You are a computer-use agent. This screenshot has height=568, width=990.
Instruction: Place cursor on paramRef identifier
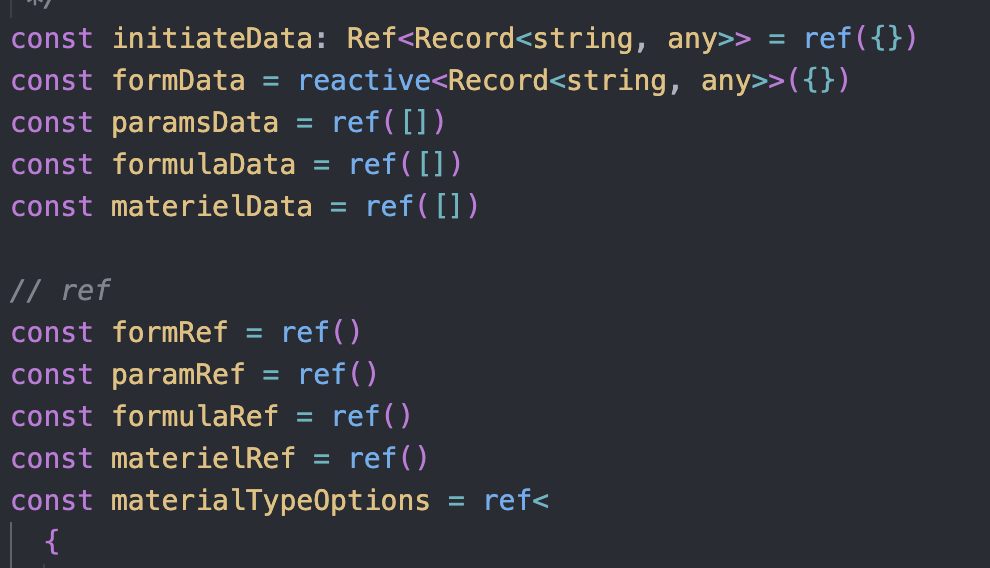pyautogui.click(x=178, y=374)
